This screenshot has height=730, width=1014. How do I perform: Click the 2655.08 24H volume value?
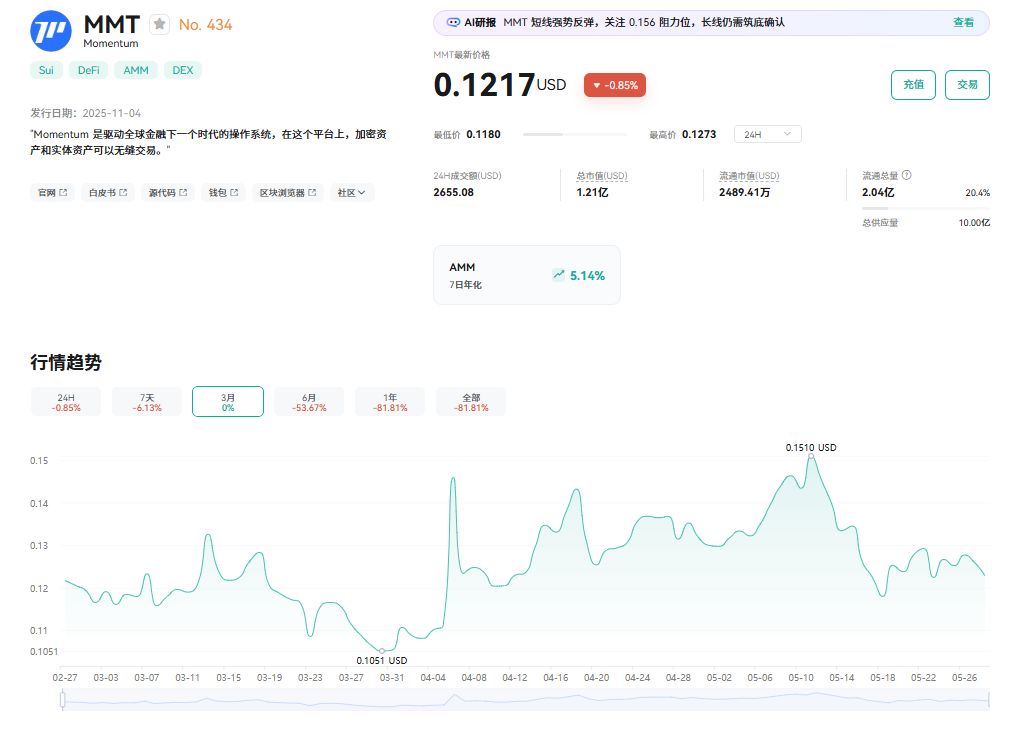click(x=453, y=192)
